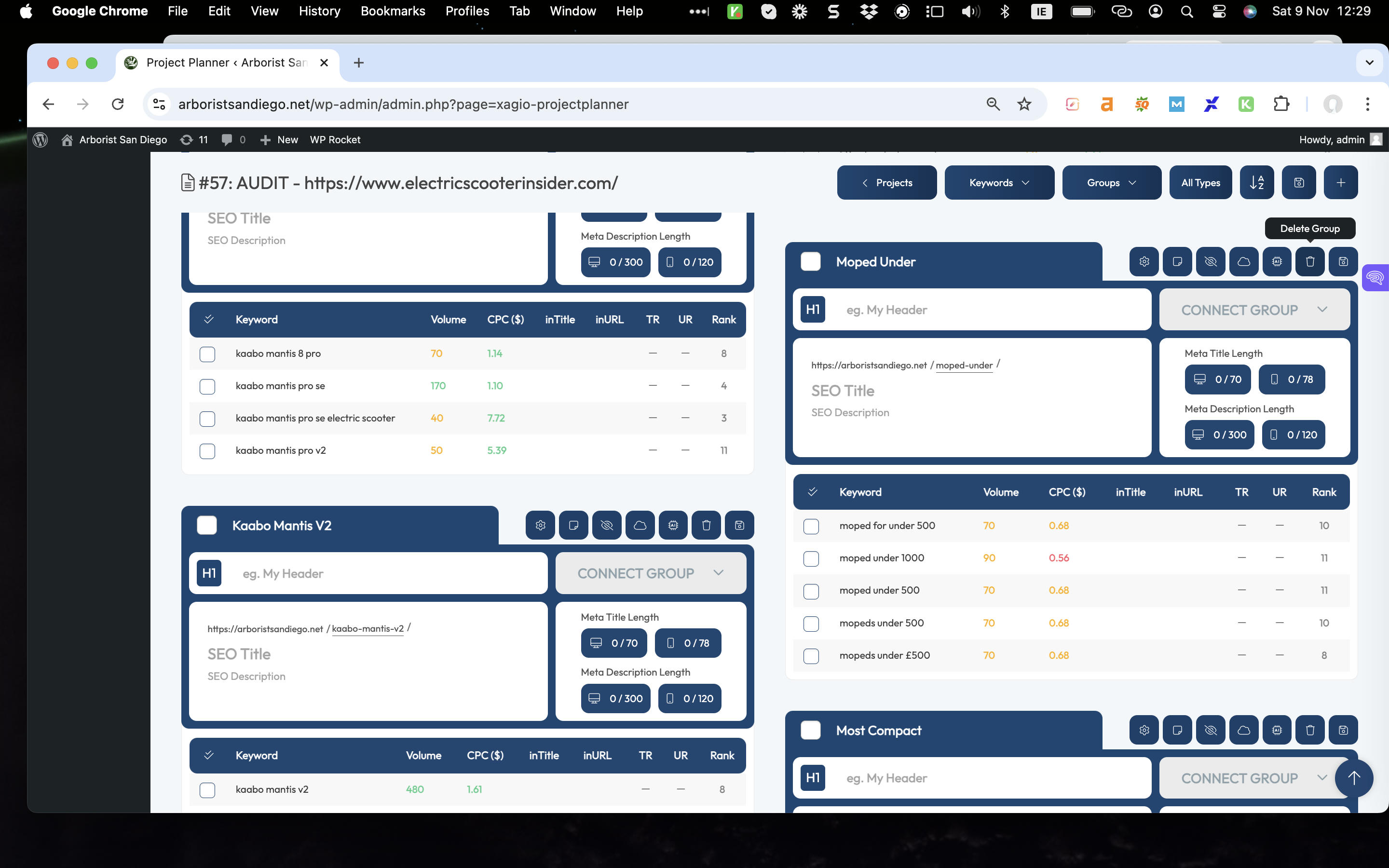Expand CONNECT GROUP for Most Compact

click(x=1254, y=778)
